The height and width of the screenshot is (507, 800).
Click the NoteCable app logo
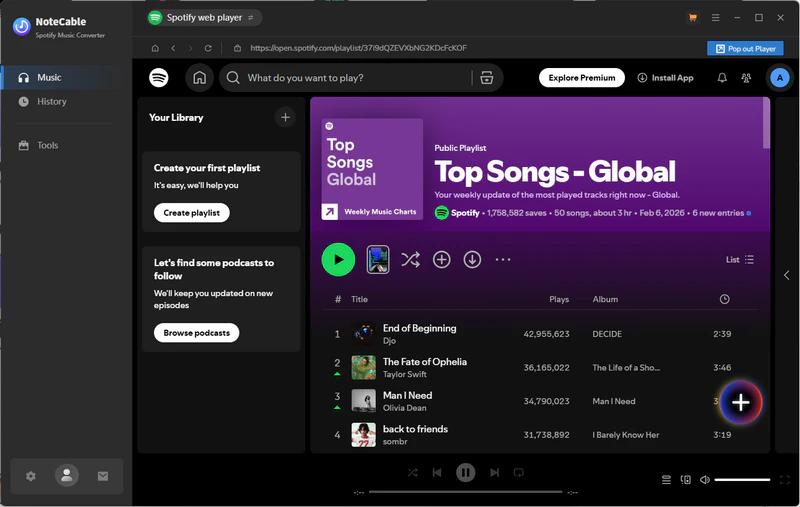[x=21, y=26]
